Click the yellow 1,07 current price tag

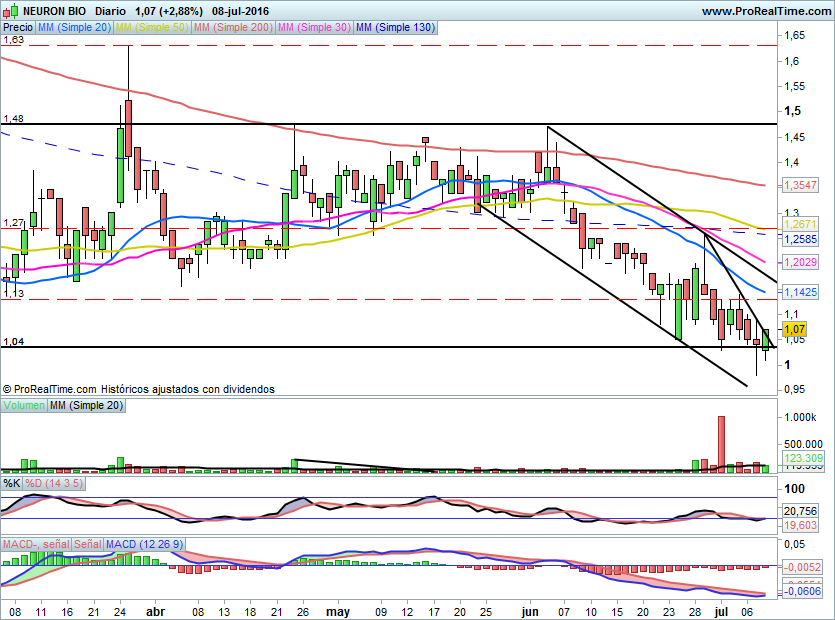pyautogui.click(x=794, y=329)
